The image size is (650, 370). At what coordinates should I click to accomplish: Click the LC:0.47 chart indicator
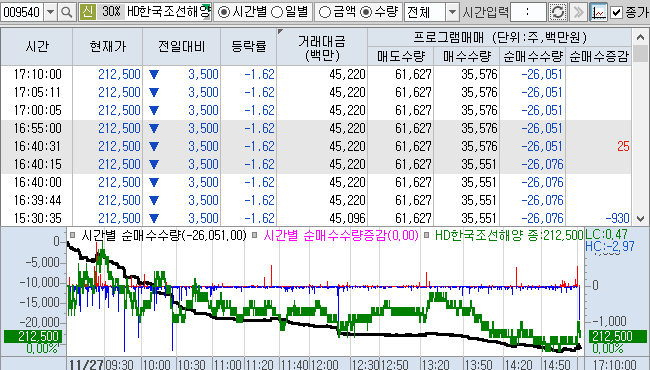[606, 234]
